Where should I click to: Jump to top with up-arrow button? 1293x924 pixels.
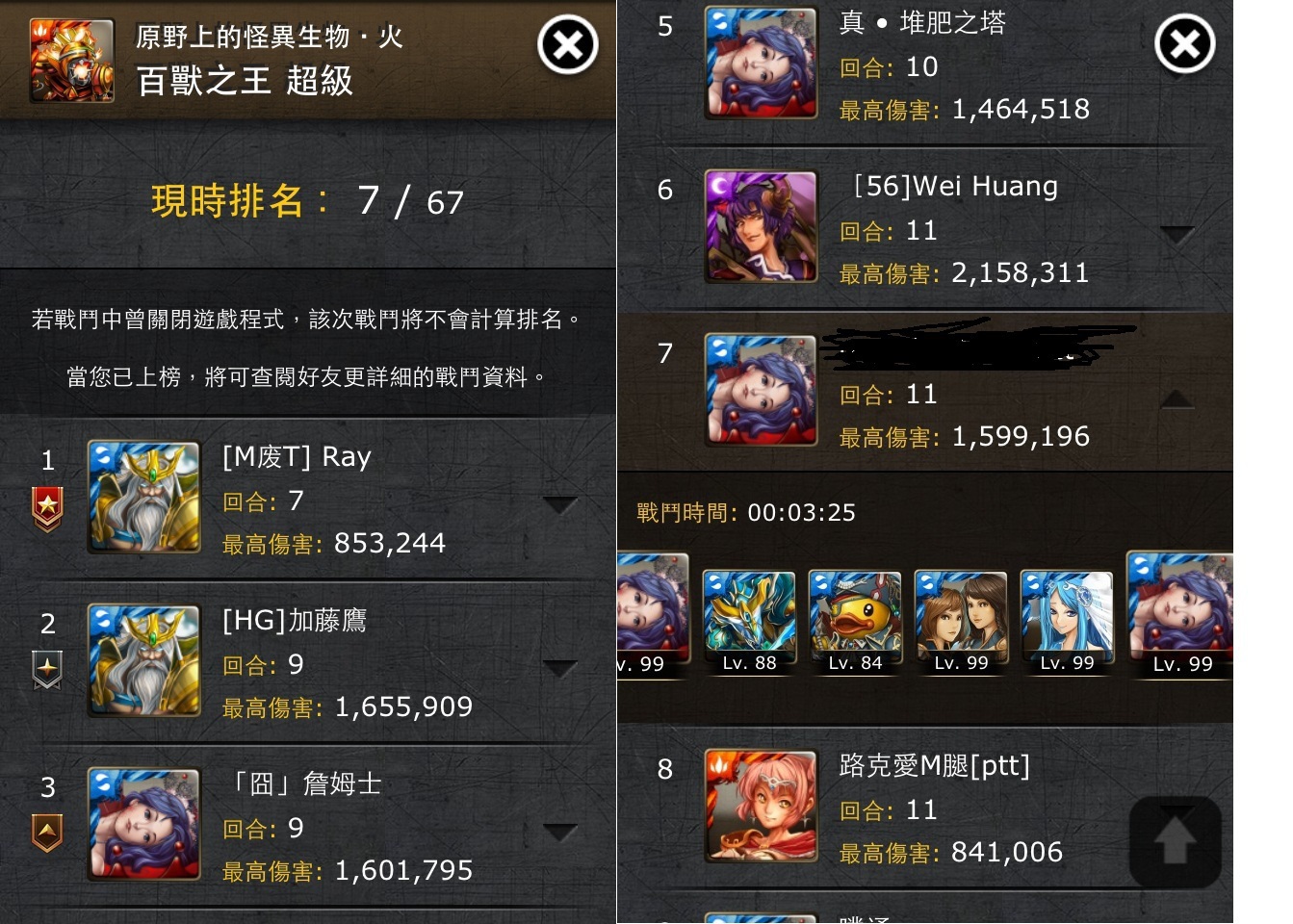pyautogui.click(x=1176, y=842)
